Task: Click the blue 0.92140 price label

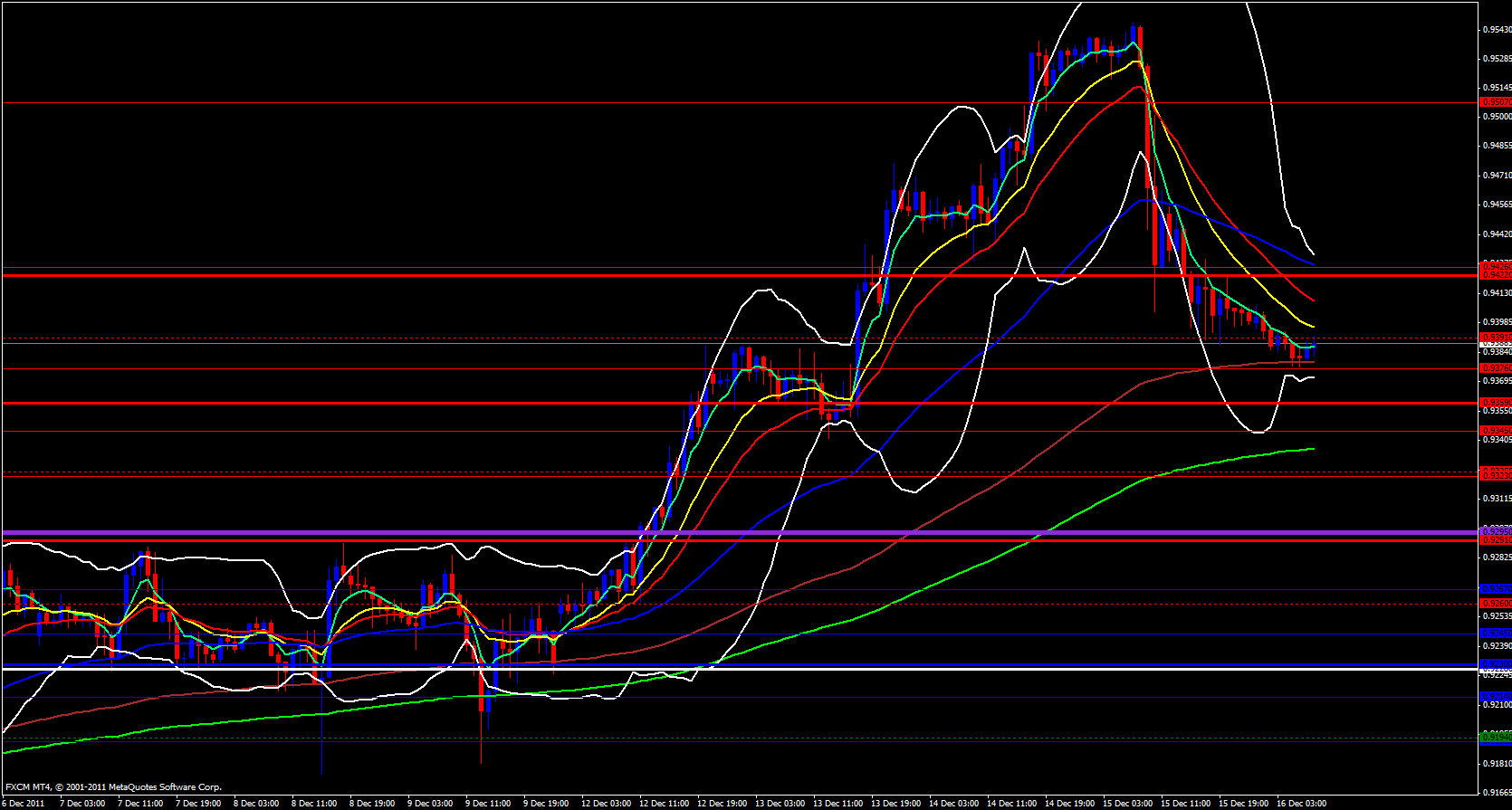Action: (x=1495, y=696)
